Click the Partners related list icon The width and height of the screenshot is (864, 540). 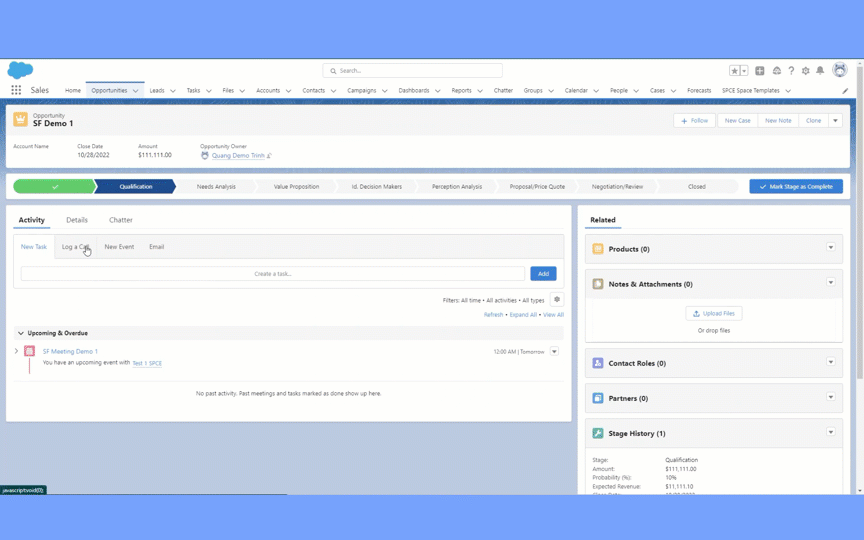point(598,398)
